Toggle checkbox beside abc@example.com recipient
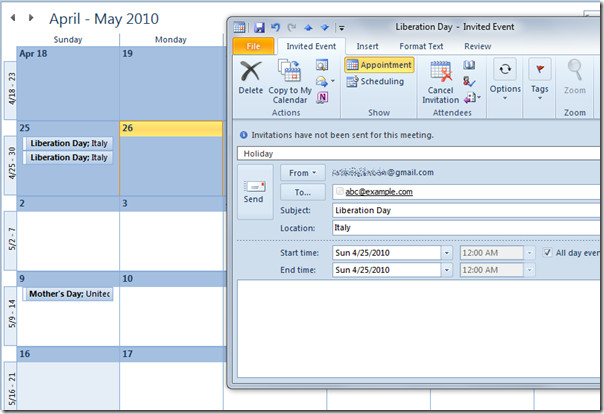 point(339,191)
